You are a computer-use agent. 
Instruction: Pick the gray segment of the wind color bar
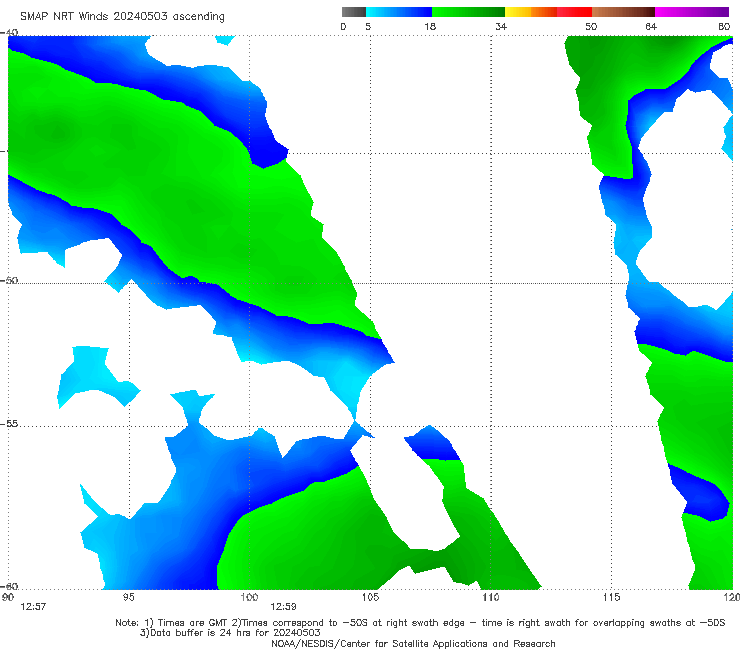[353, 12]
